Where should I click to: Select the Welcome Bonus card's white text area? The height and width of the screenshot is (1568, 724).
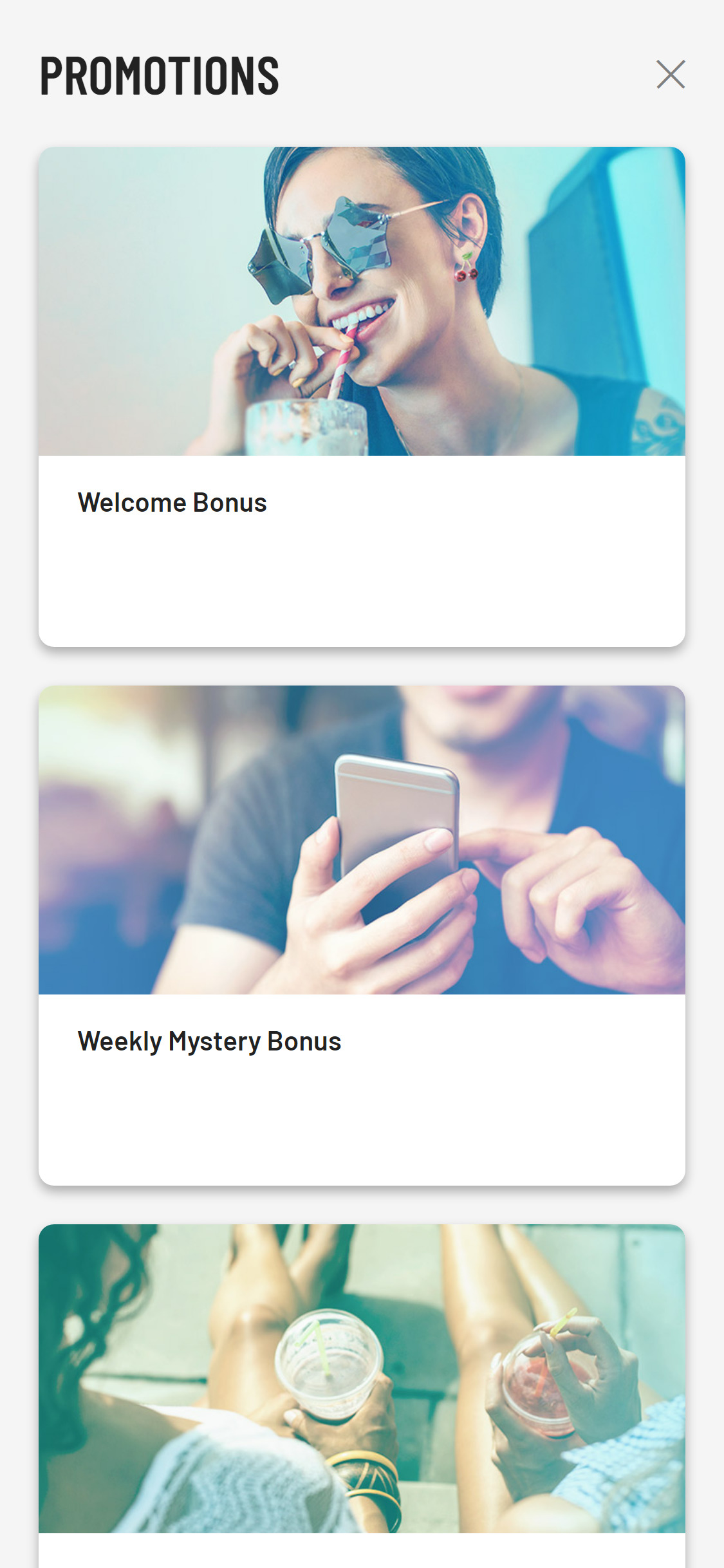(x=362, y=551)
